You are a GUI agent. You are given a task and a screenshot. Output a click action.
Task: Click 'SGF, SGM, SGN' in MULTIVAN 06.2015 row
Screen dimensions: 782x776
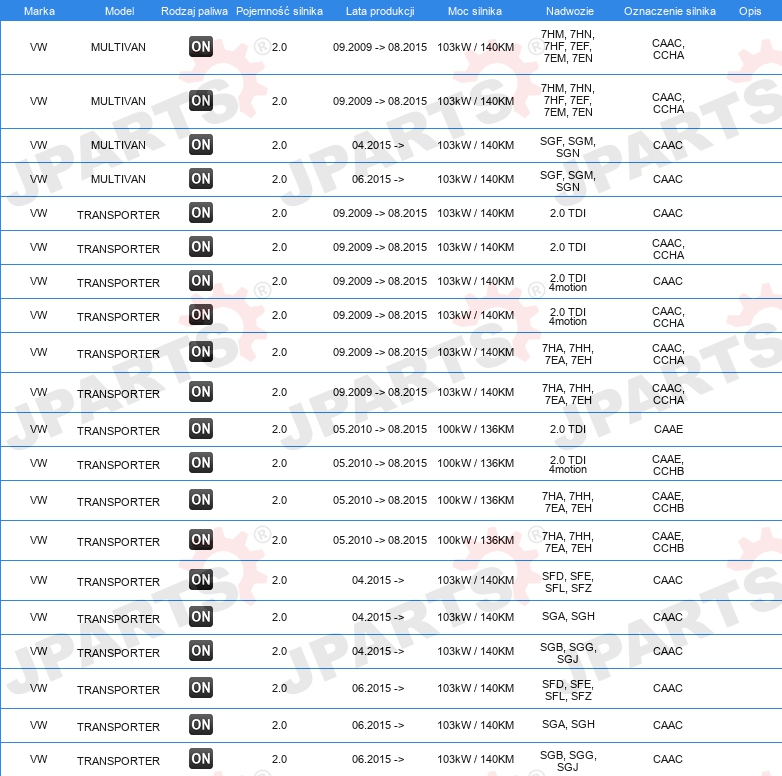tap(568, 181)
